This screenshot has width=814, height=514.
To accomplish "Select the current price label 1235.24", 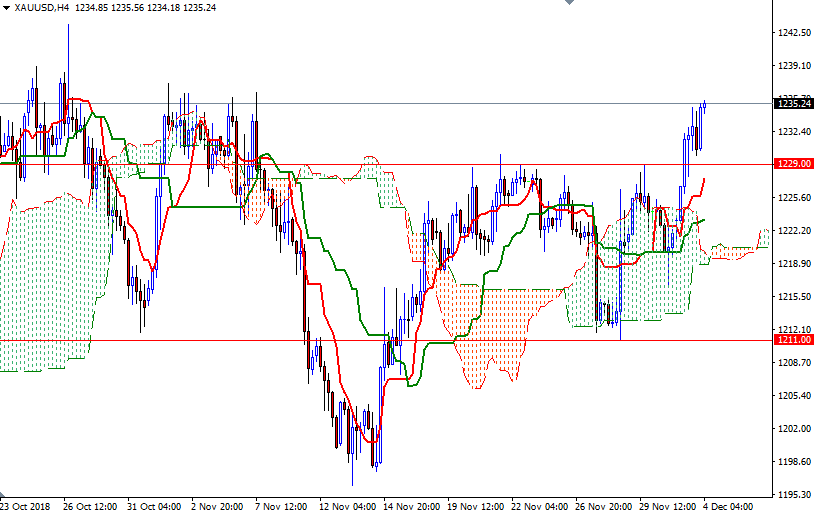I will (x=792, y=103).
